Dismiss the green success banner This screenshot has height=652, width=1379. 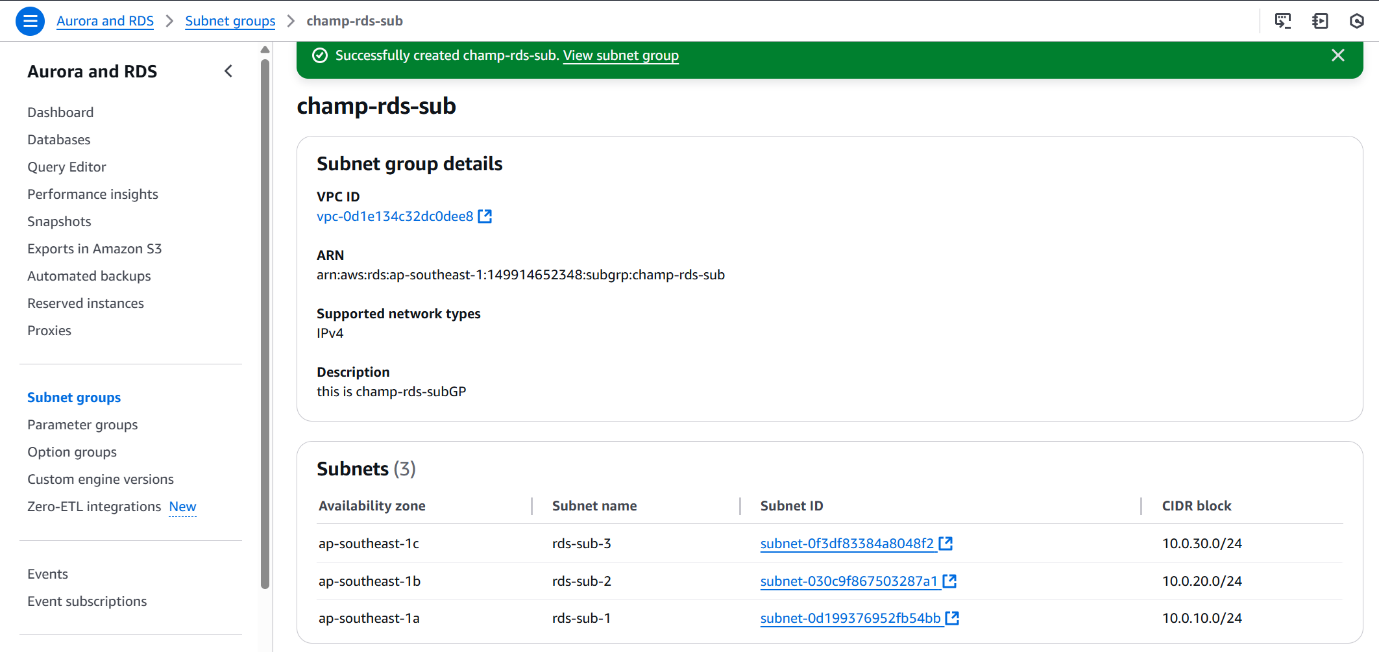coord(1338,56)
